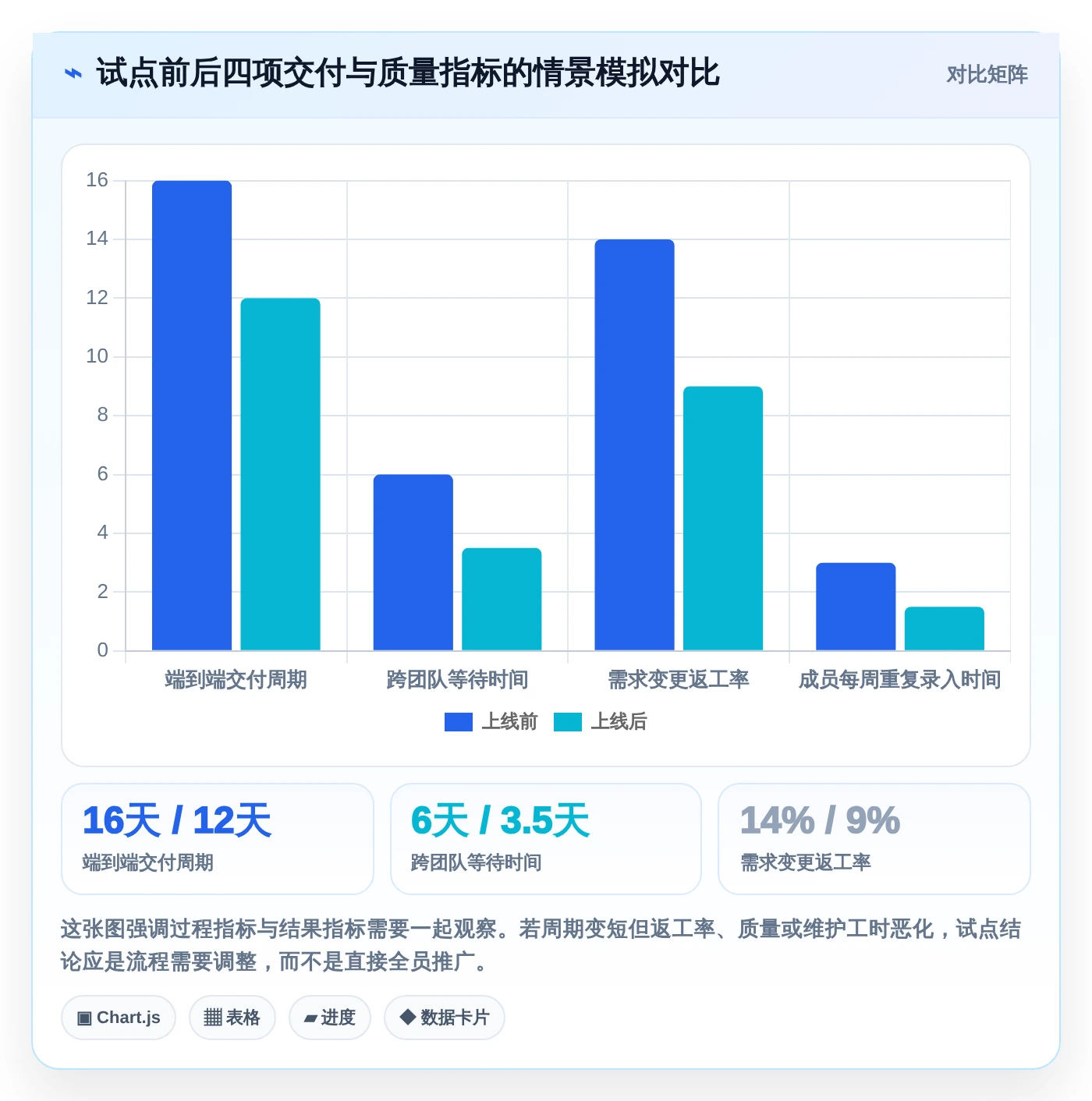Screen dimensions: 1092x1101
Task: Toggle the 上线前 legend color box
Action: point(459,722)
